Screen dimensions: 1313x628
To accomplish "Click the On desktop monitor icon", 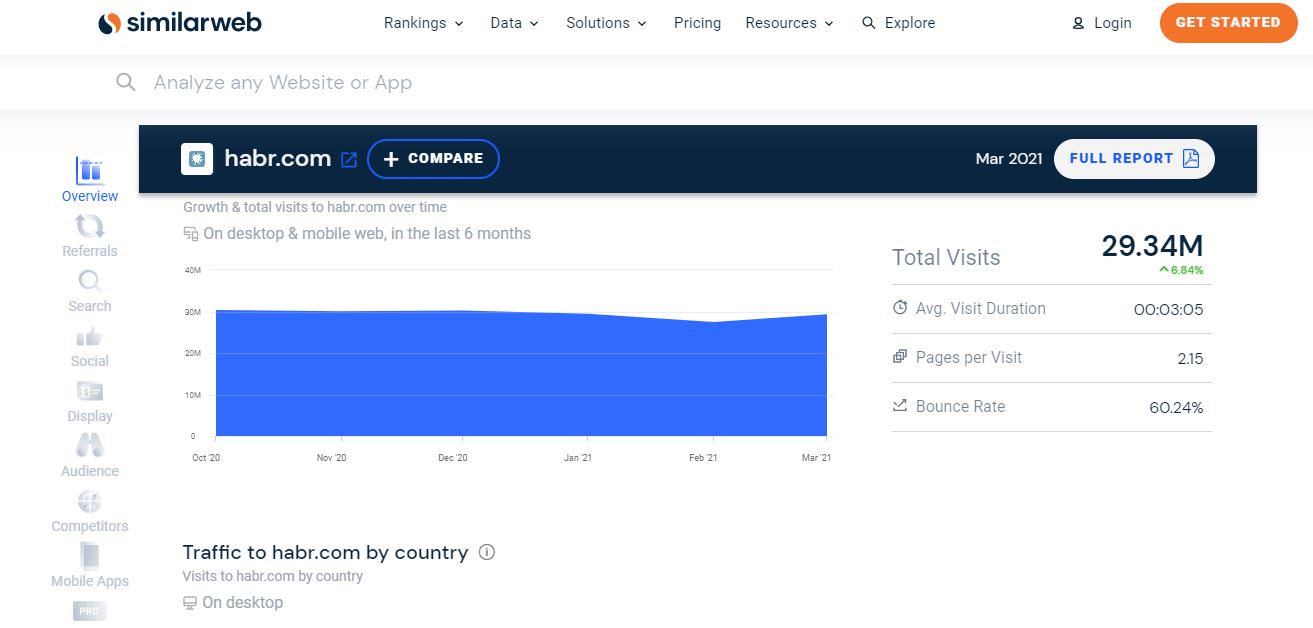I will 190,603.
